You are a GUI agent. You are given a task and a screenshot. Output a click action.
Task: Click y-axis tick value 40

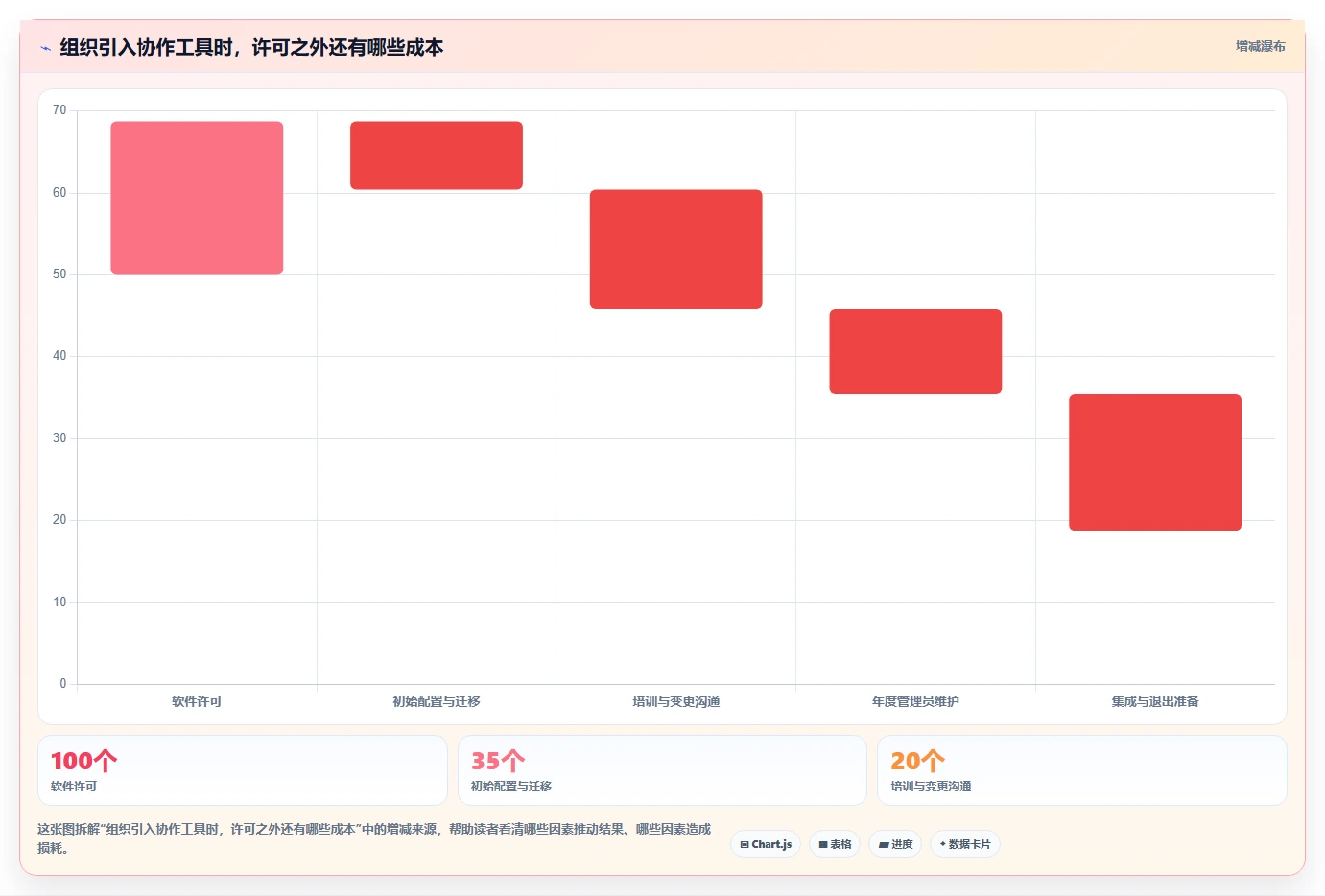click(59, 356)
